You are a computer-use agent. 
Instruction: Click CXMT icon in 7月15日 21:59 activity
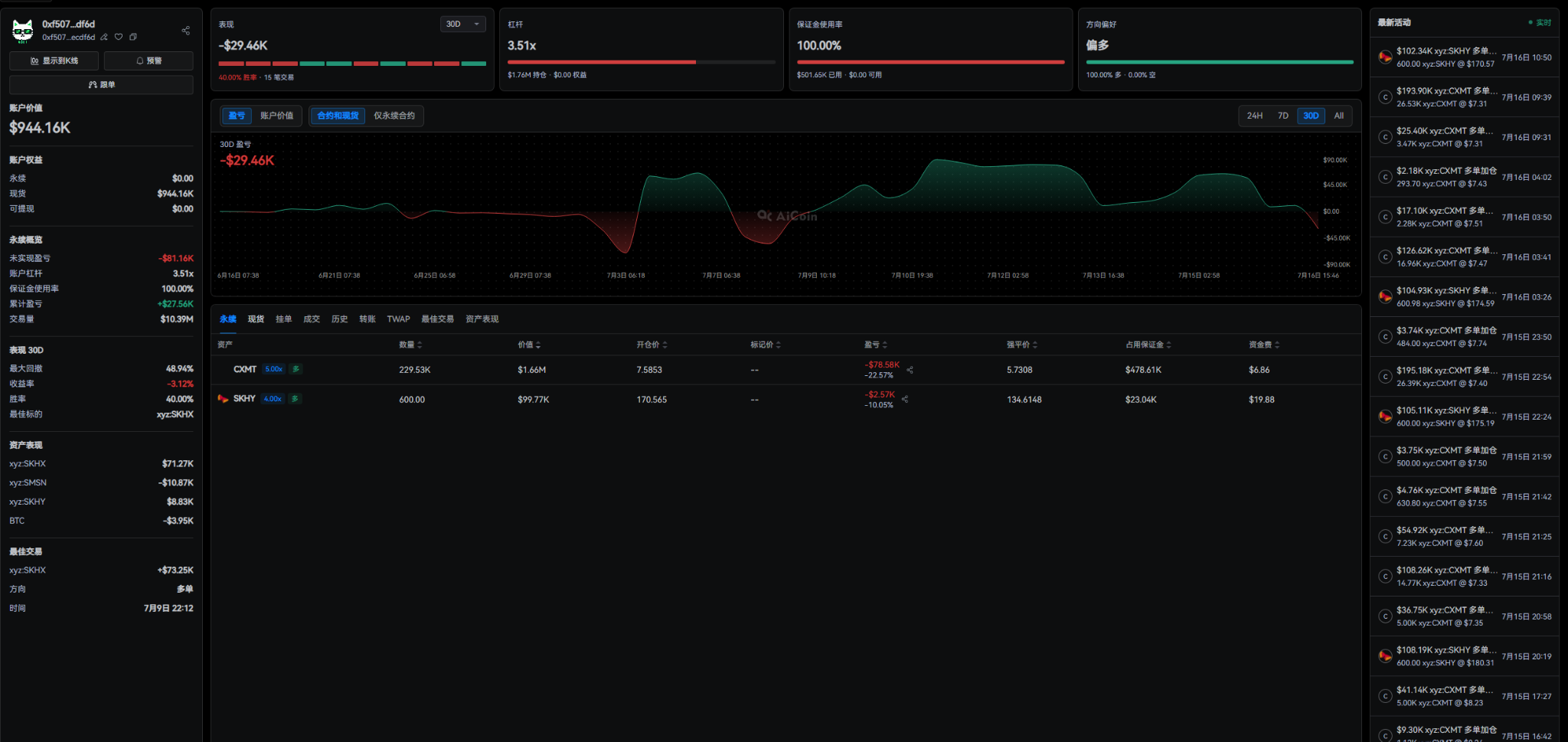1385,456
